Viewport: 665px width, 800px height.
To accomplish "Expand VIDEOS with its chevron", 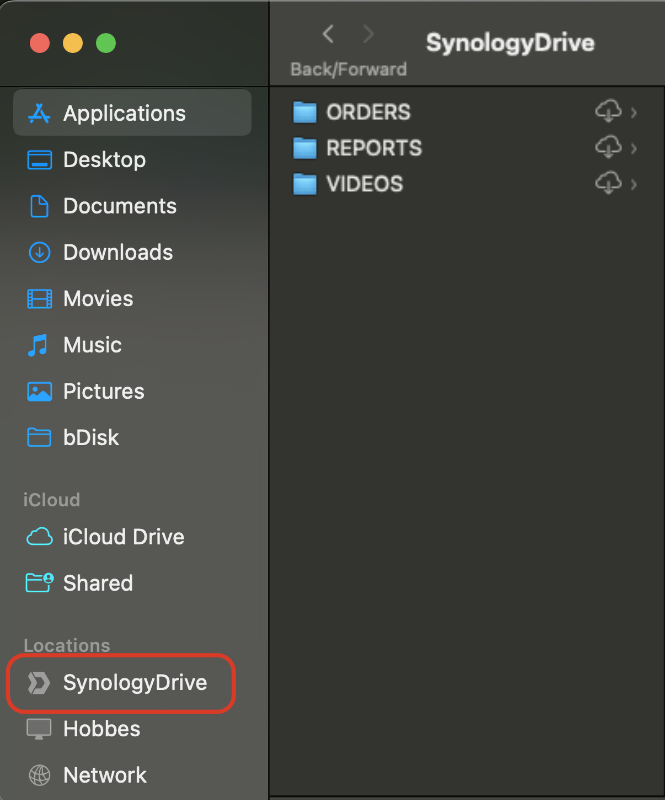I will tap(634, 184).
